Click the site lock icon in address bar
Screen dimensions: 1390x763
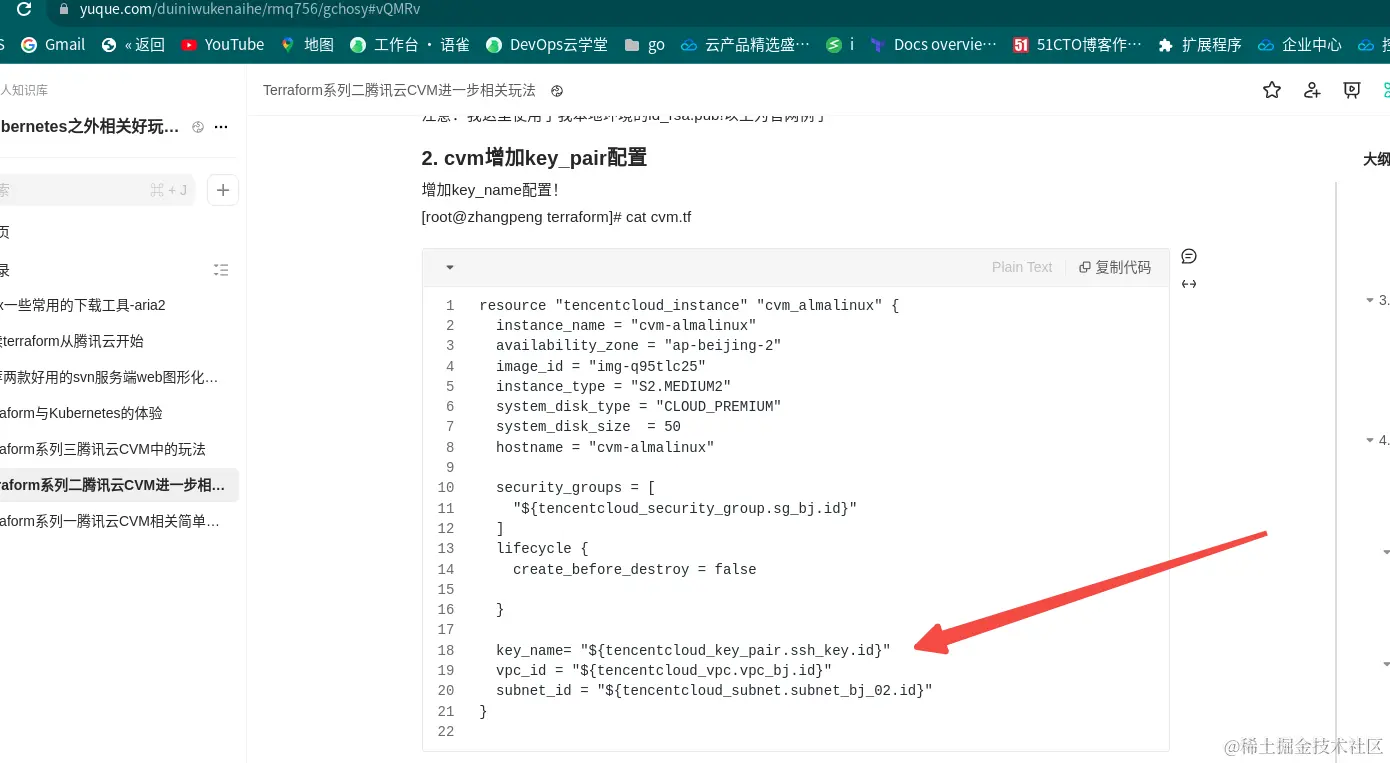click(65, 9)
